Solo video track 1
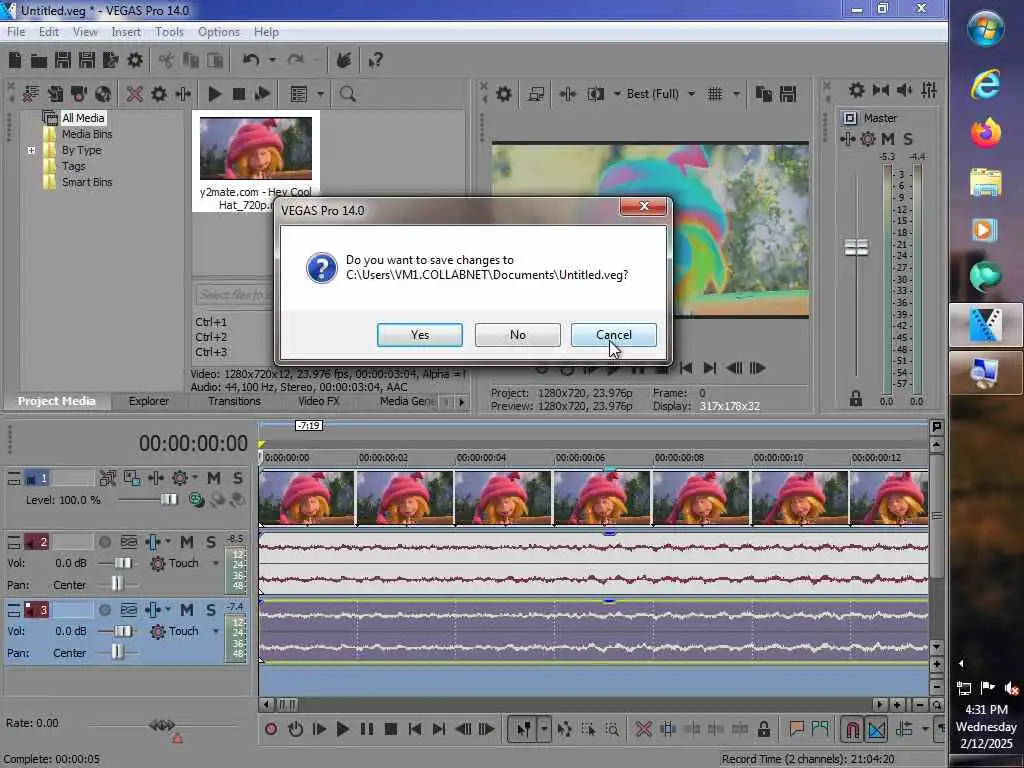 [238, 478]
